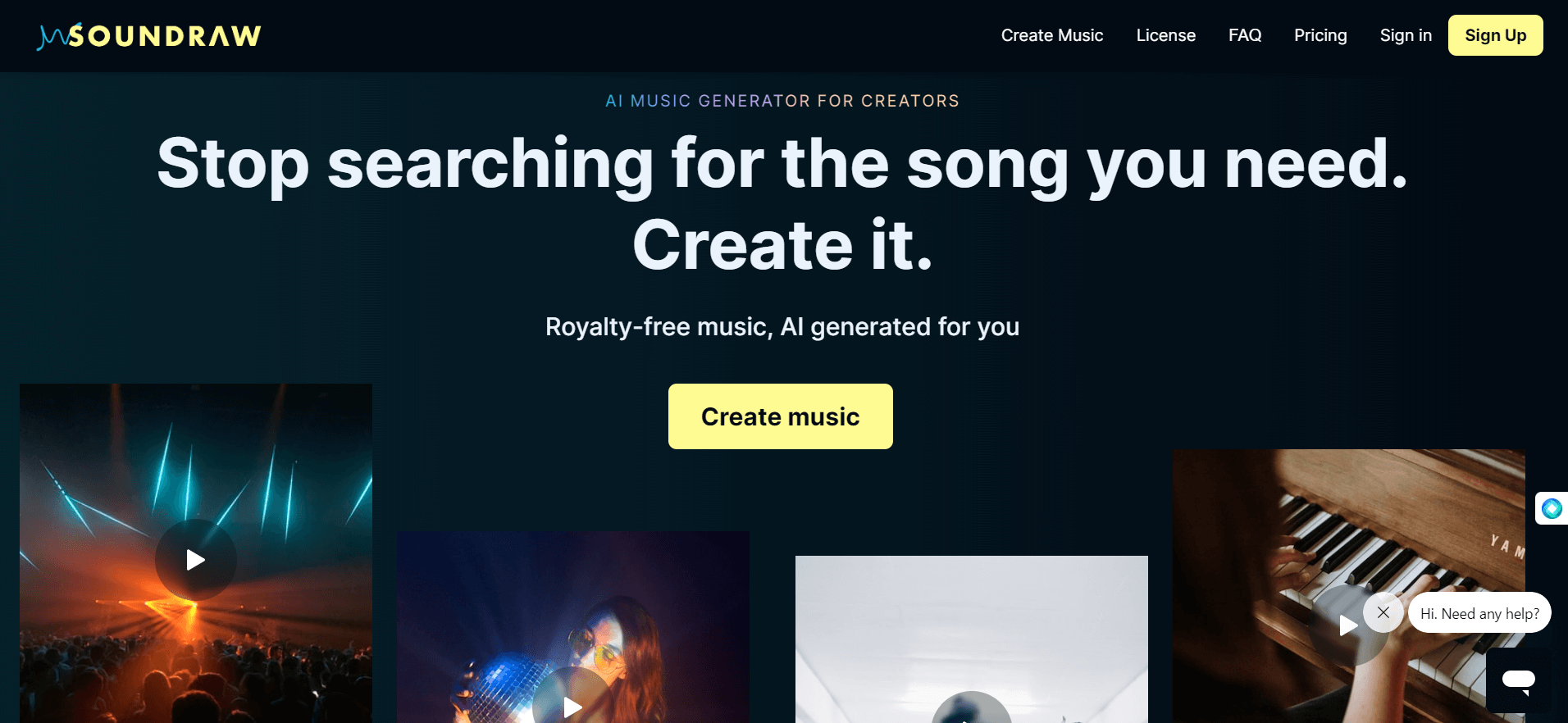Click the AI Music Generator for Creators tagline
The image size is (1568, 723).
click(782, 101)
